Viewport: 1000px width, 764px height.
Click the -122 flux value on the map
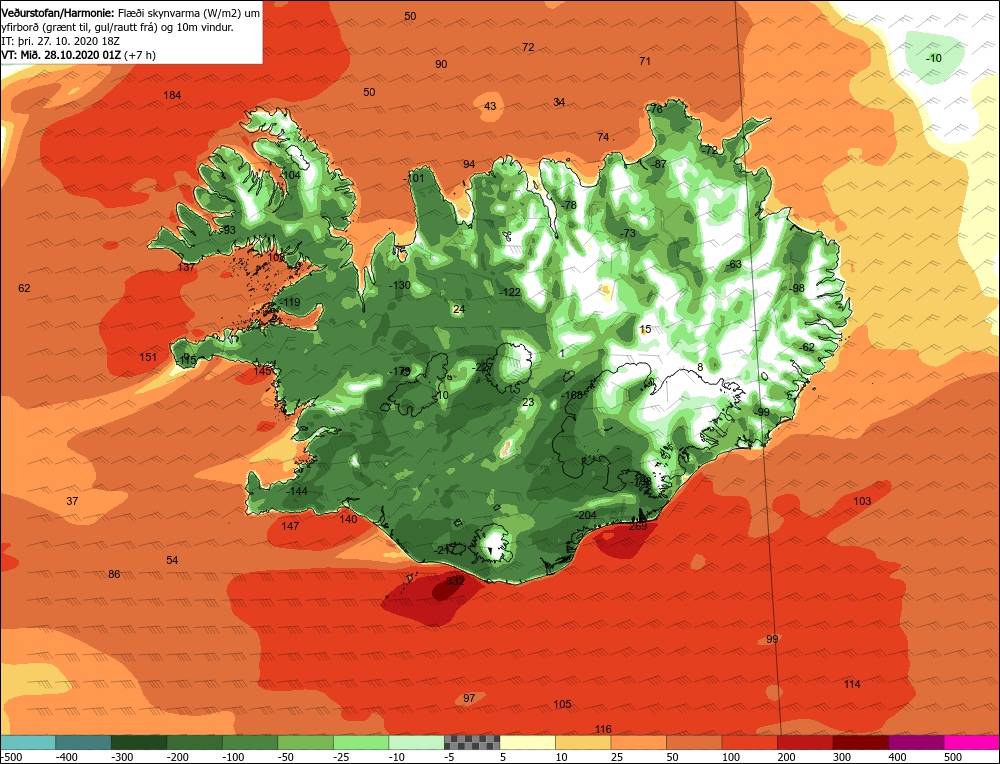[x=510, y=292]
